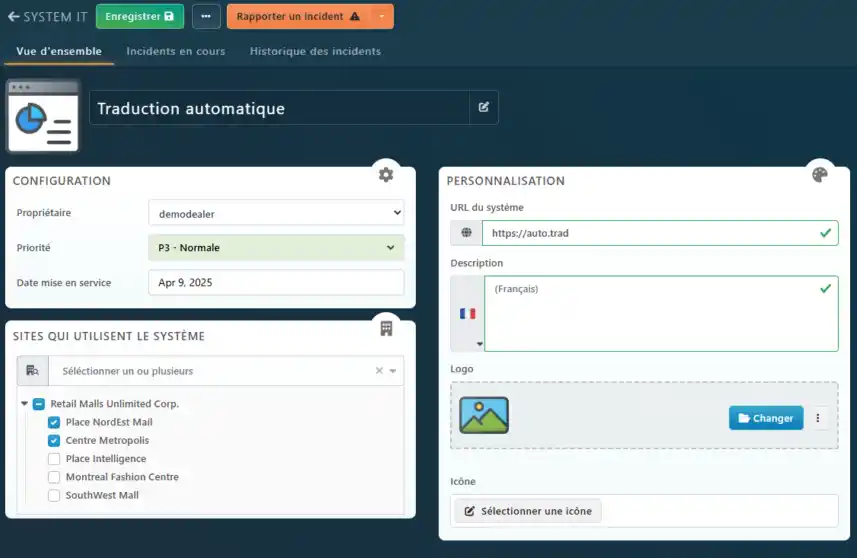The image size is (858, 558).
Task: Click the system dashboard icon thumbnail
Action: tap(43, 117)
